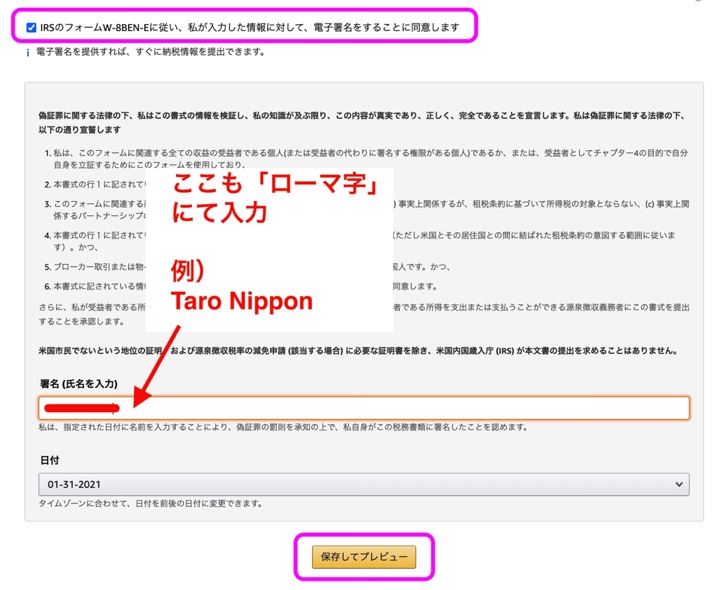Click the red 'Taro Nippon' example text

241,301
